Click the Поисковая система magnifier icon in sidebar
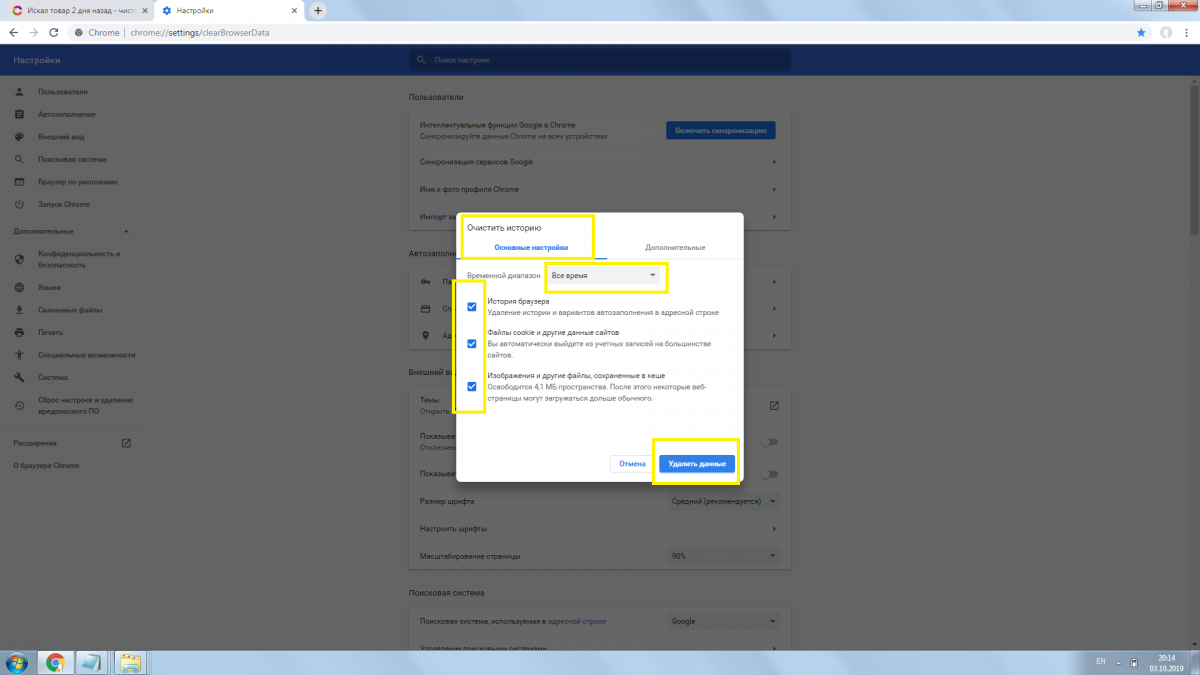Screen dimensions: 1200x675 (19, 159)
